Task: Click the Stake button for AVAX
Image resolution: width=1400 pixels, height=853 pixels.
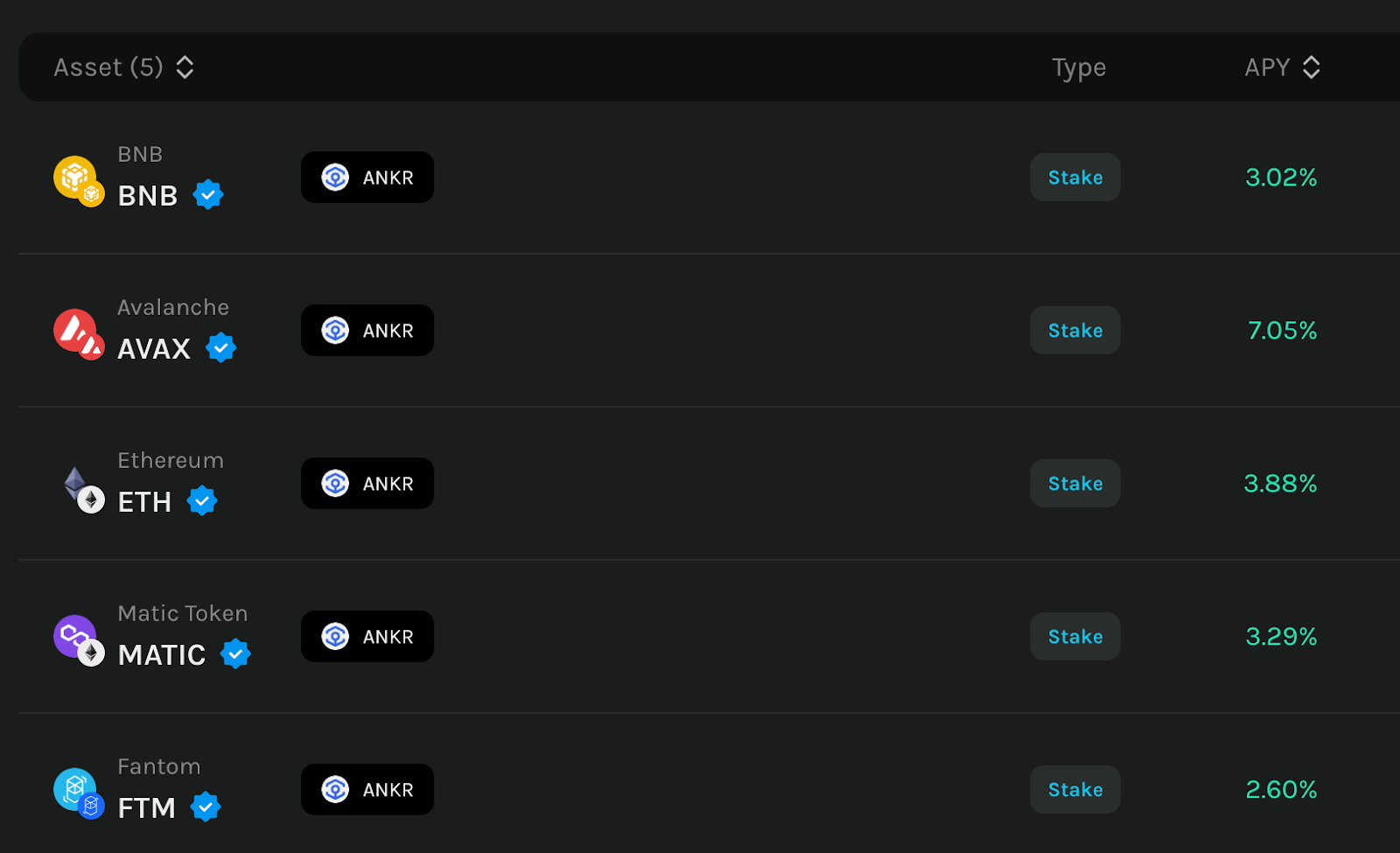Action: (1075, 331)
